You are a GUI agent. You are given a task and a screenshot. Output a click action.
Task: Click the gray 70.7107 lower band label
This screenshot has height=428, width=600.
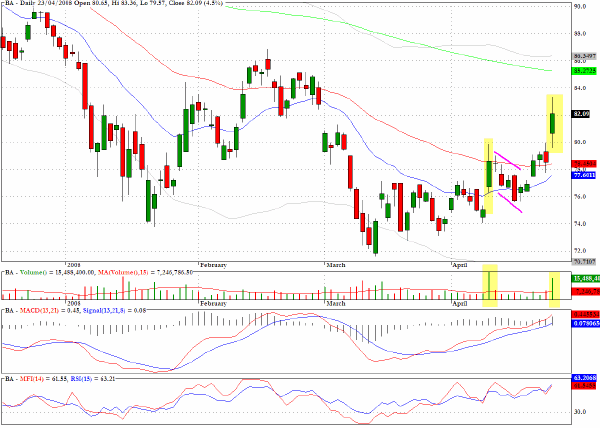[x=585, y=262]
